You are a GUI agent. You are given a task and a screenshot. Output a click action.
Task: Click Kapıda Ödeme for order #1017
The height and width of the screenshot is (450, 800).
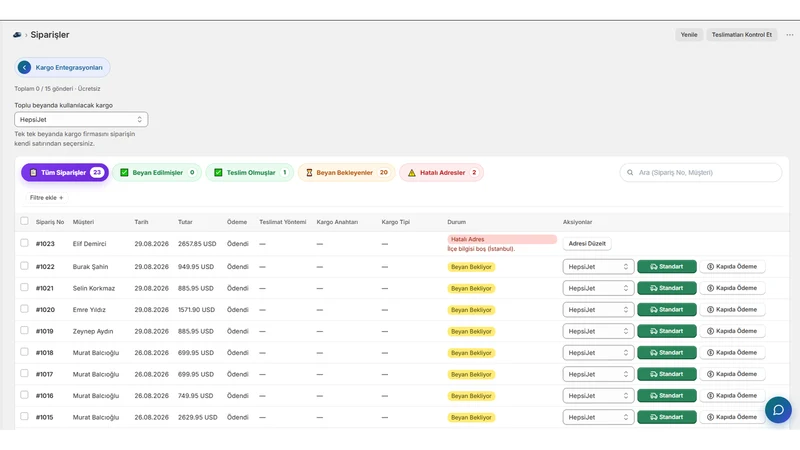[732, 373]
